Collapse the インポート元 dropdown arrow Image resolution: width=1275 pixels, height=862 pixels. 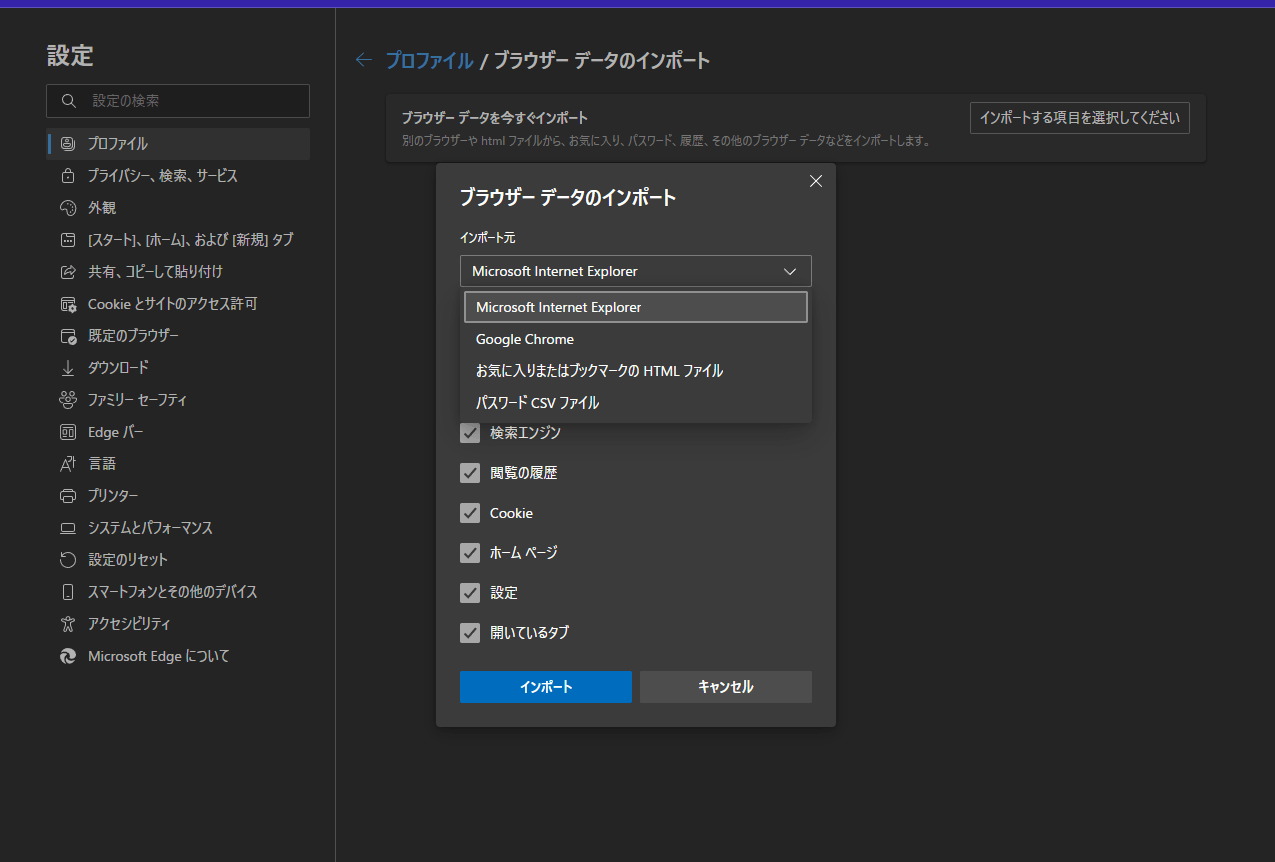pyautogui.click(x=790, y=272)
